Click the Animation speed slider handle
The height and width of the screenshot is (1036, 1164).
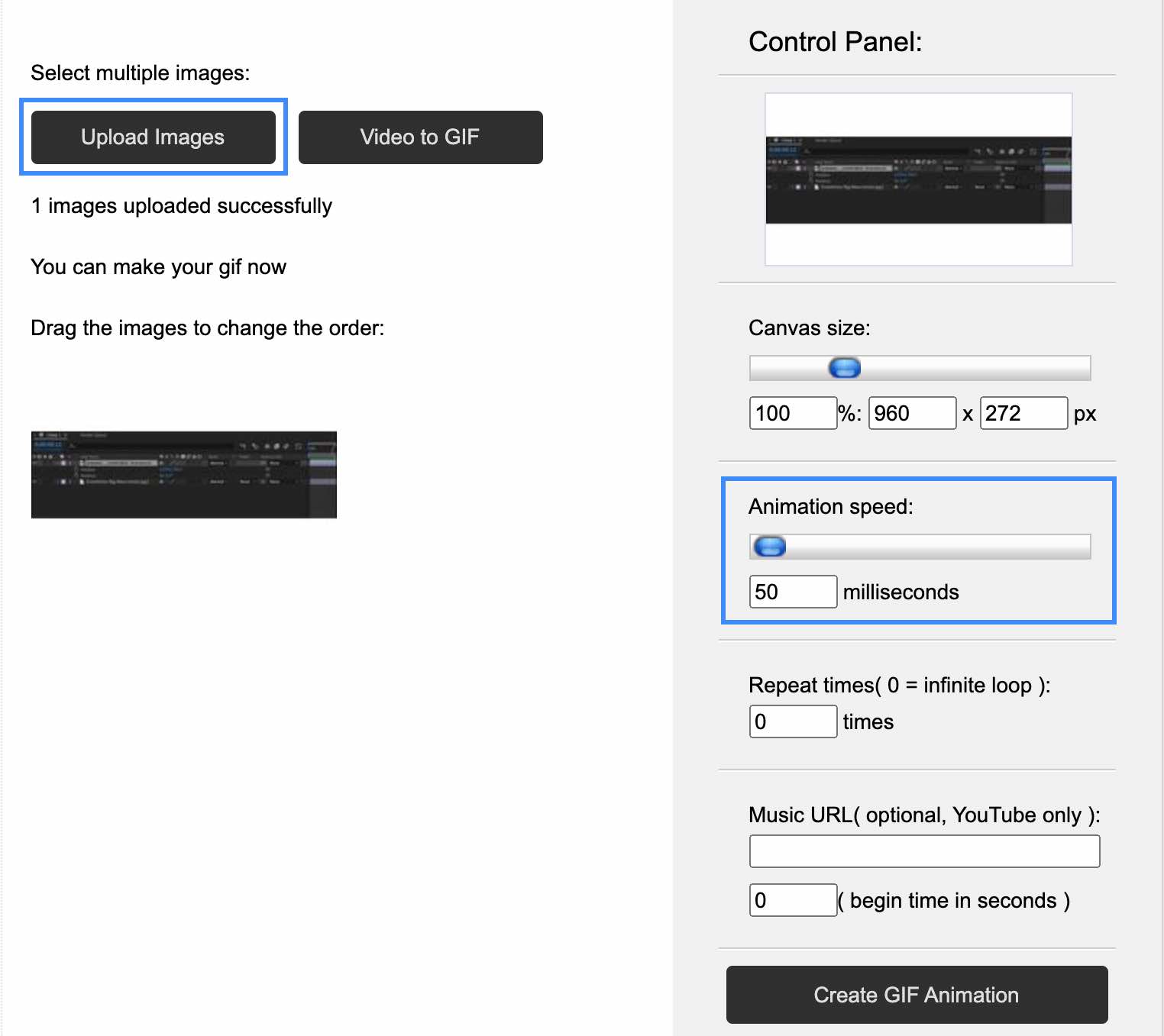[x=770, y=547]
